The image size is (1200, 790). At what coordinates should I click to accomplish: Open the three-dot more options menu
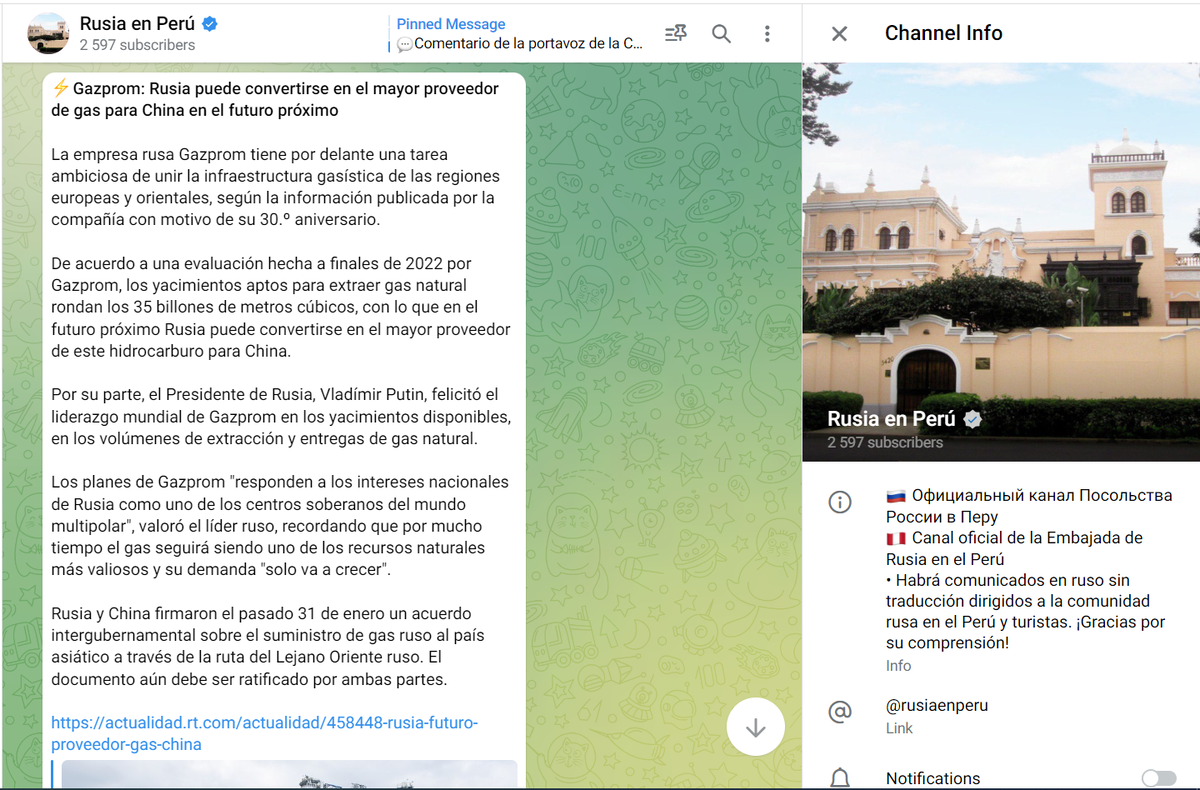[x=767, y=34]
